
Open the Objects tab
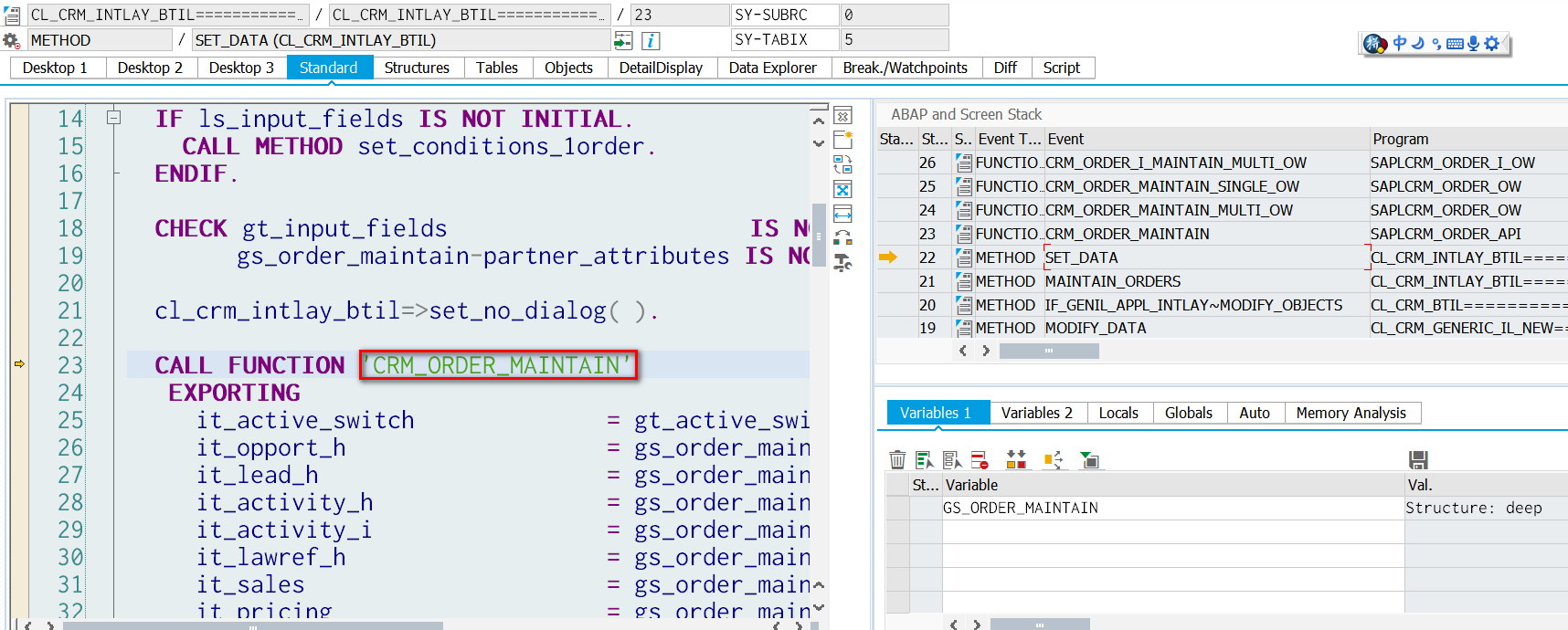tap(568, 68)
